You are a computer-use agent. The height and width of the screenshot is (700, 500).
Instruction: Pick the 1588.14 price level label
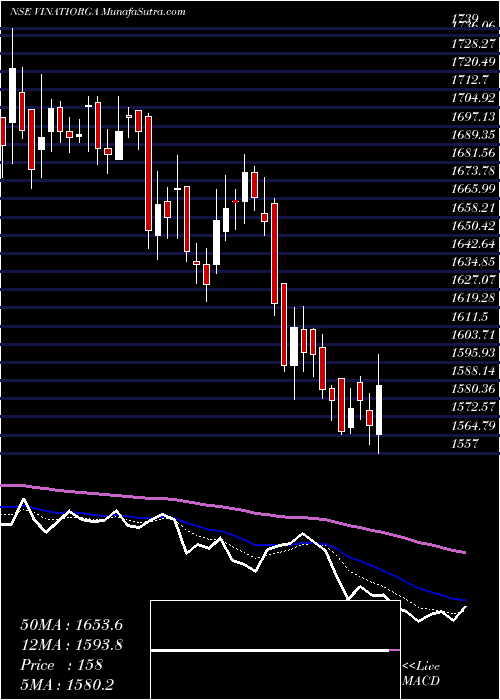[474, 371]
